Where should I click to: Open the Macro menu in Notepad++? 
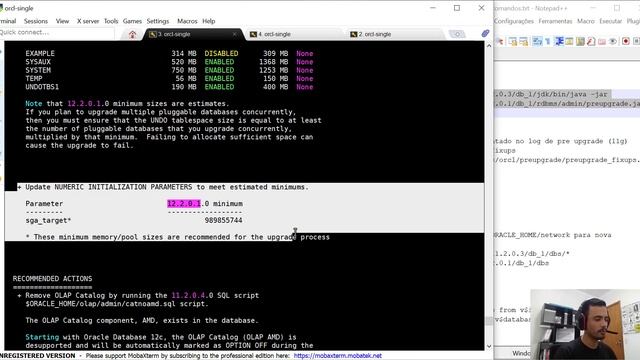click(586, 21)
